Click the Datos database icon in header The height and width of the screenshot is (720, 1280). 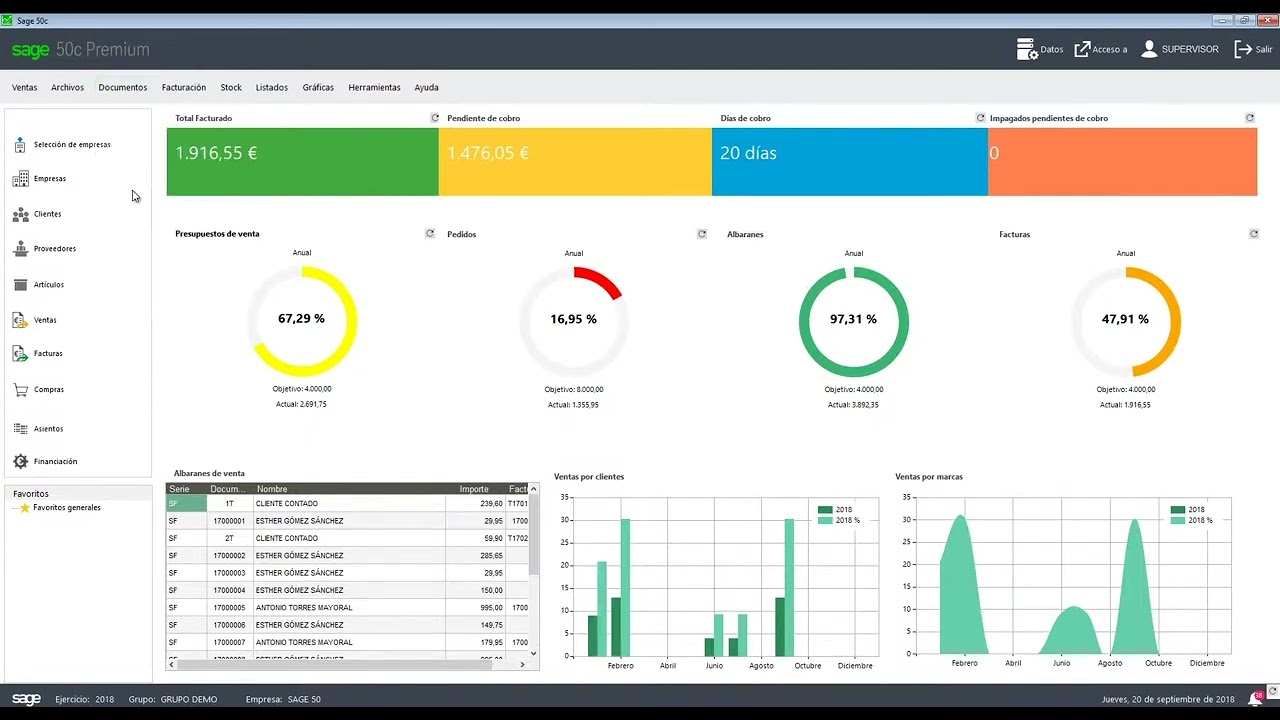tap(1027, 49)
